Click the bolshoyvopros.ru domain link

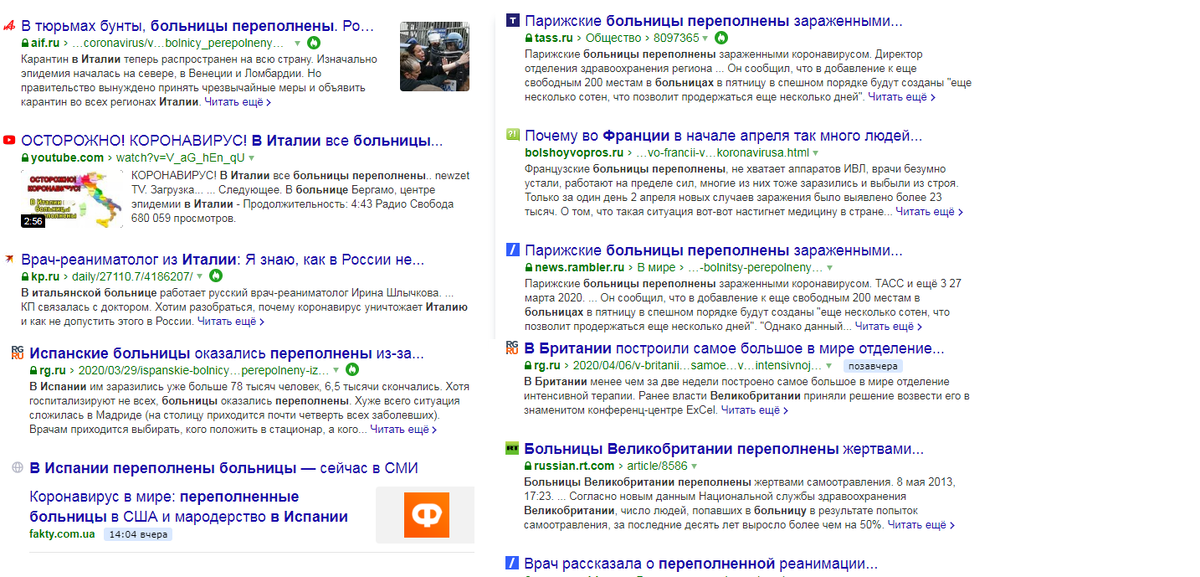(x=574, y=153)
